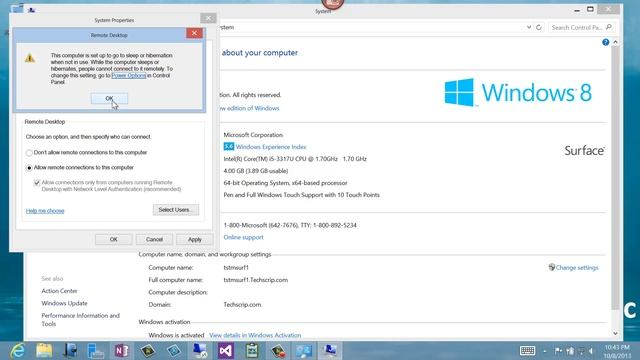Select Allow remote connections to this computer
Viewport: 640px width, 360px height.
coord(29,168)
